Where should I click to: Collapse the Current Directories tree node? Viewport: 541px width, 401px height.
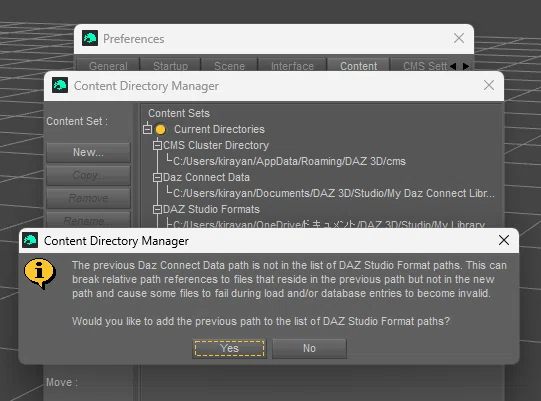coord(147,129)
